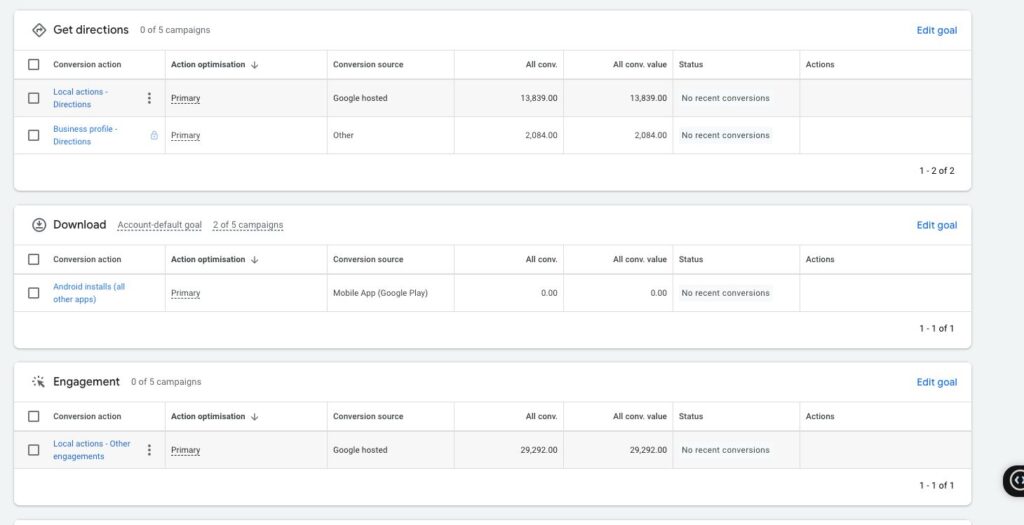Click lock icon beside Business profile - Directions
Viewport: 1024px width, 525px height.
coord(154,135)
